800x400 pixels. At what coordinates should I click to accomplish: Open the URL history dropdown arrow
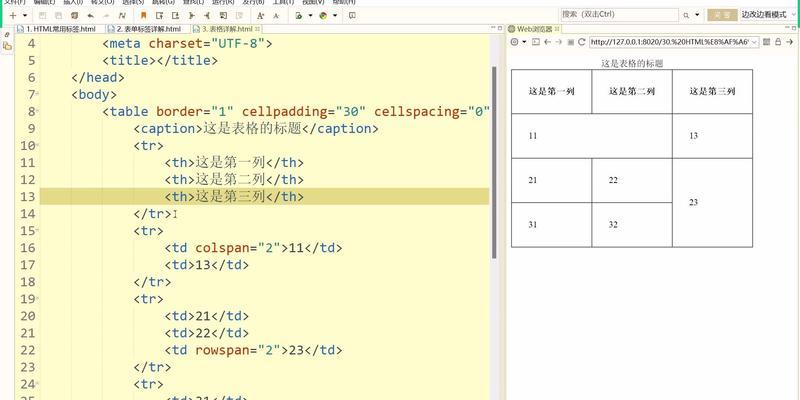click(755, 42)
